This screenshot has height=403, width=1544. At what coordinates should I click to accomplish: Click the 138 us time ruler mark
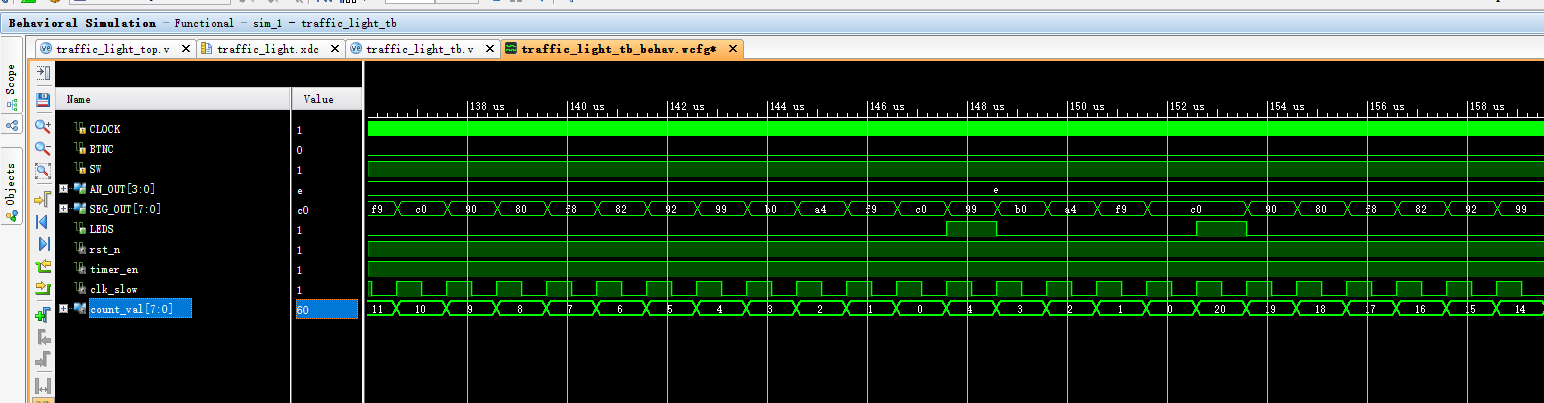(486, 106)
